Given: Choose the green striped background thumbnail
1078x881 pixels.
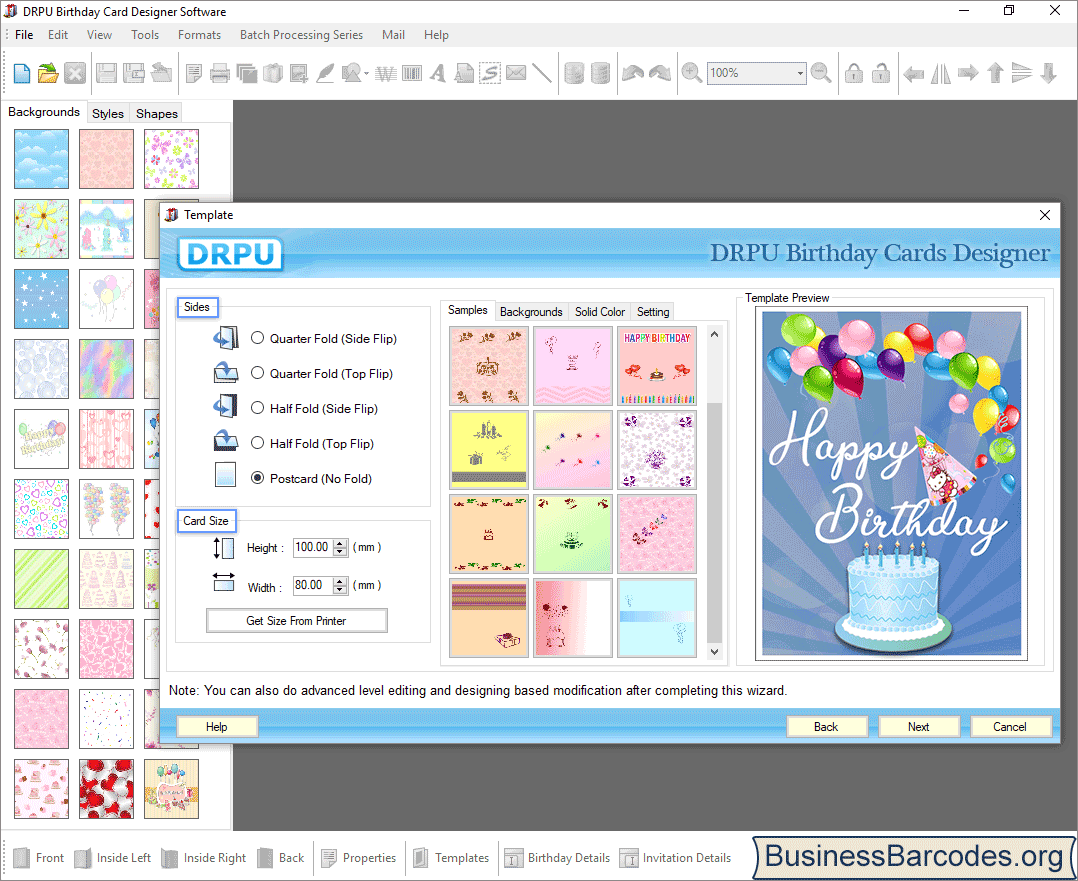Looking at the screenshot, I should [41, 579].
